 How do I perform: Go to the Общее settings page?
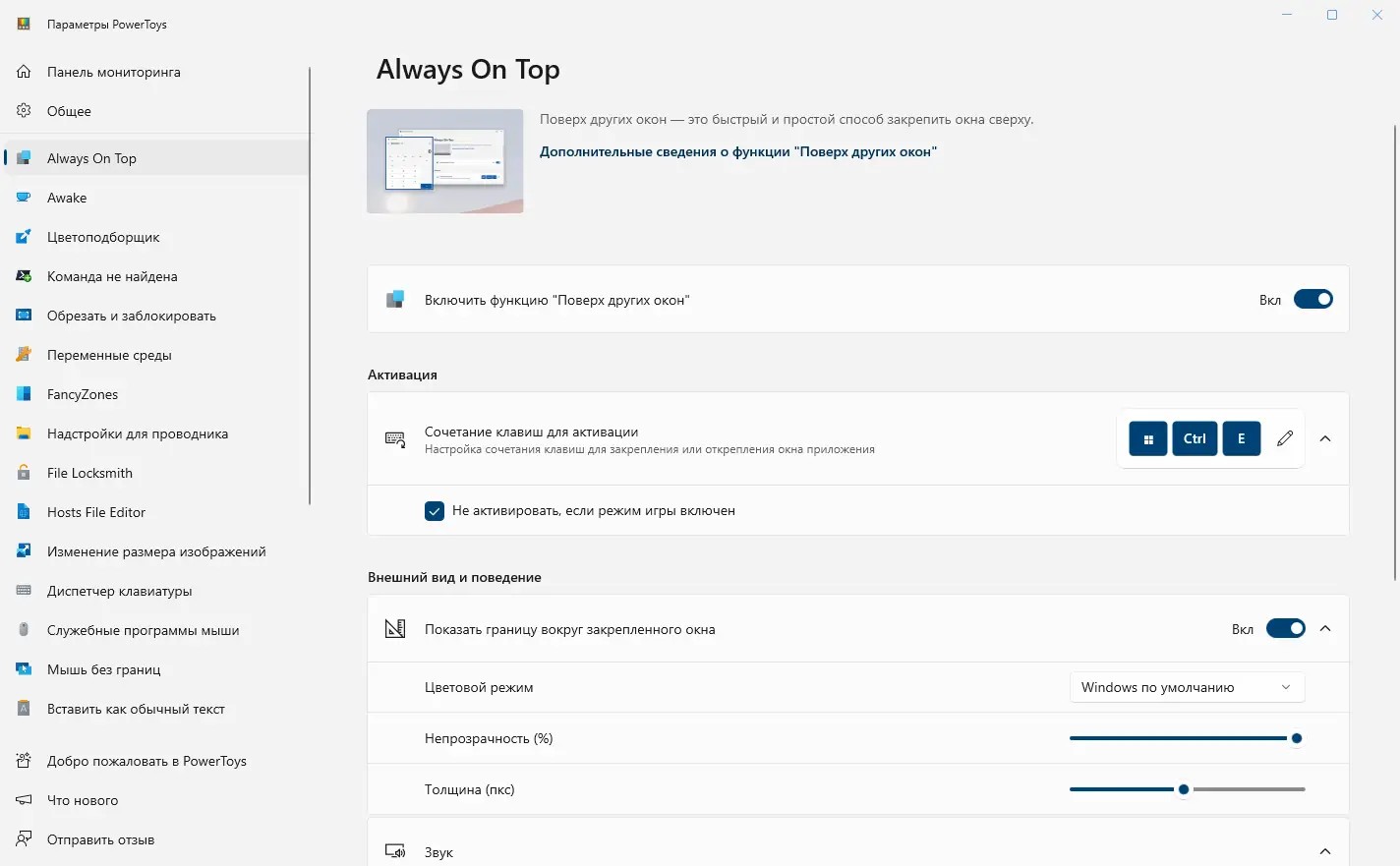pyautogui.click(x=69, y=111)
